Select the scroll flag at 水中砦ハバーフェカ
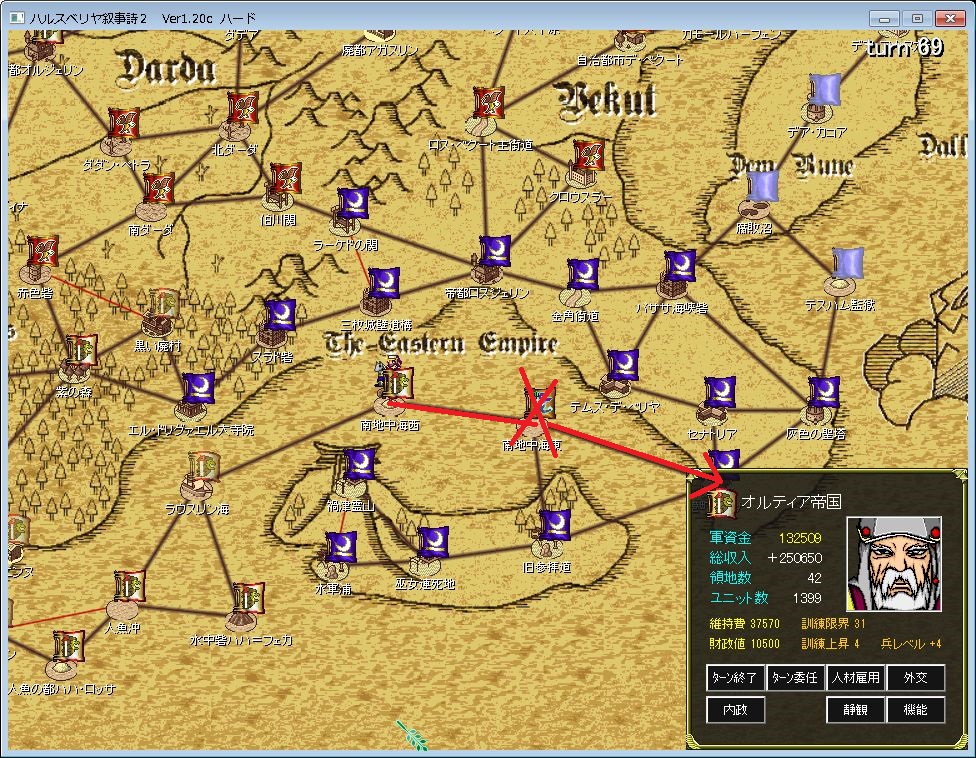 [248, 598]
